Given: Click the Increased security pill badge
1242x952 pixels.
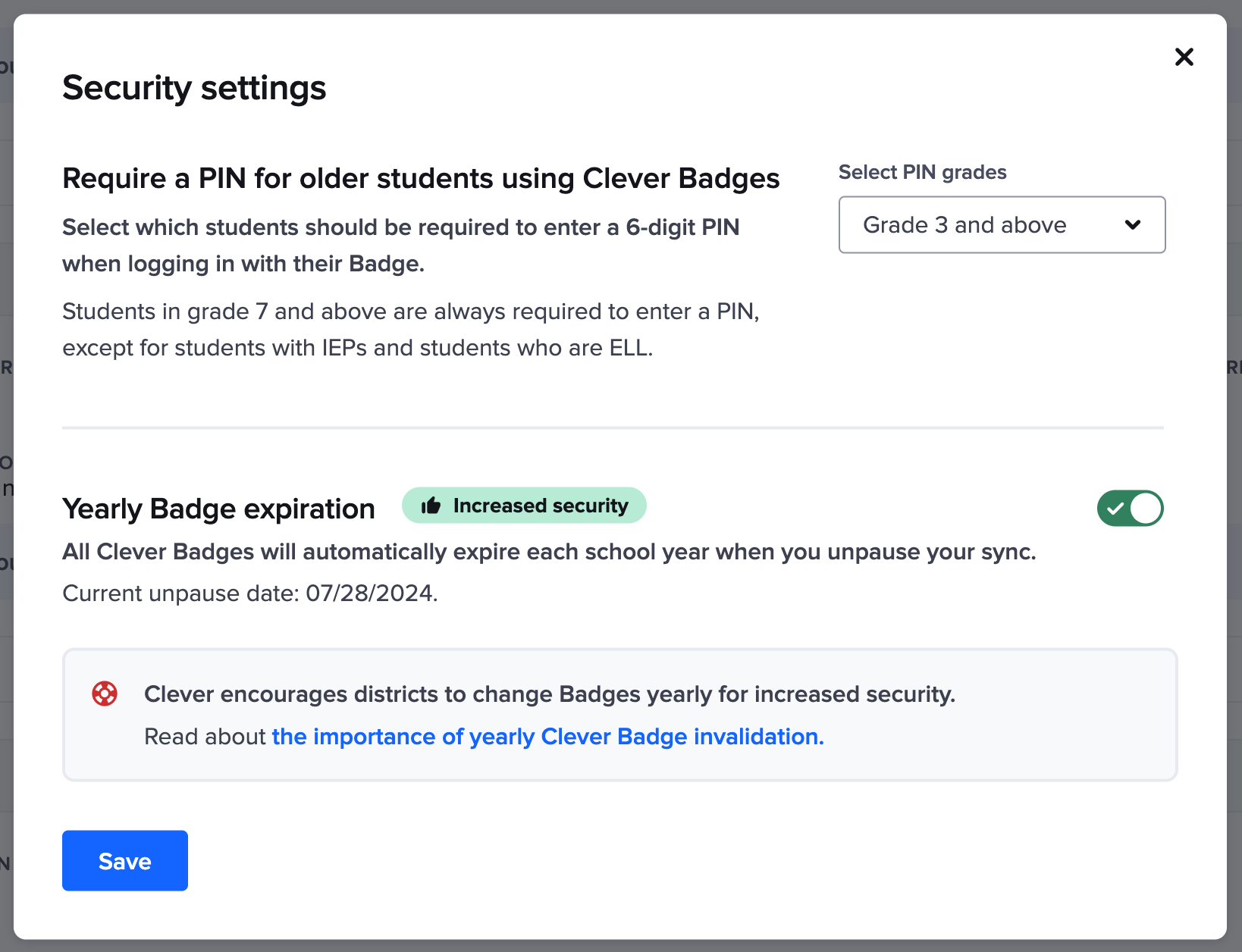Looking at the screenshot, I should tap(524, 506).
